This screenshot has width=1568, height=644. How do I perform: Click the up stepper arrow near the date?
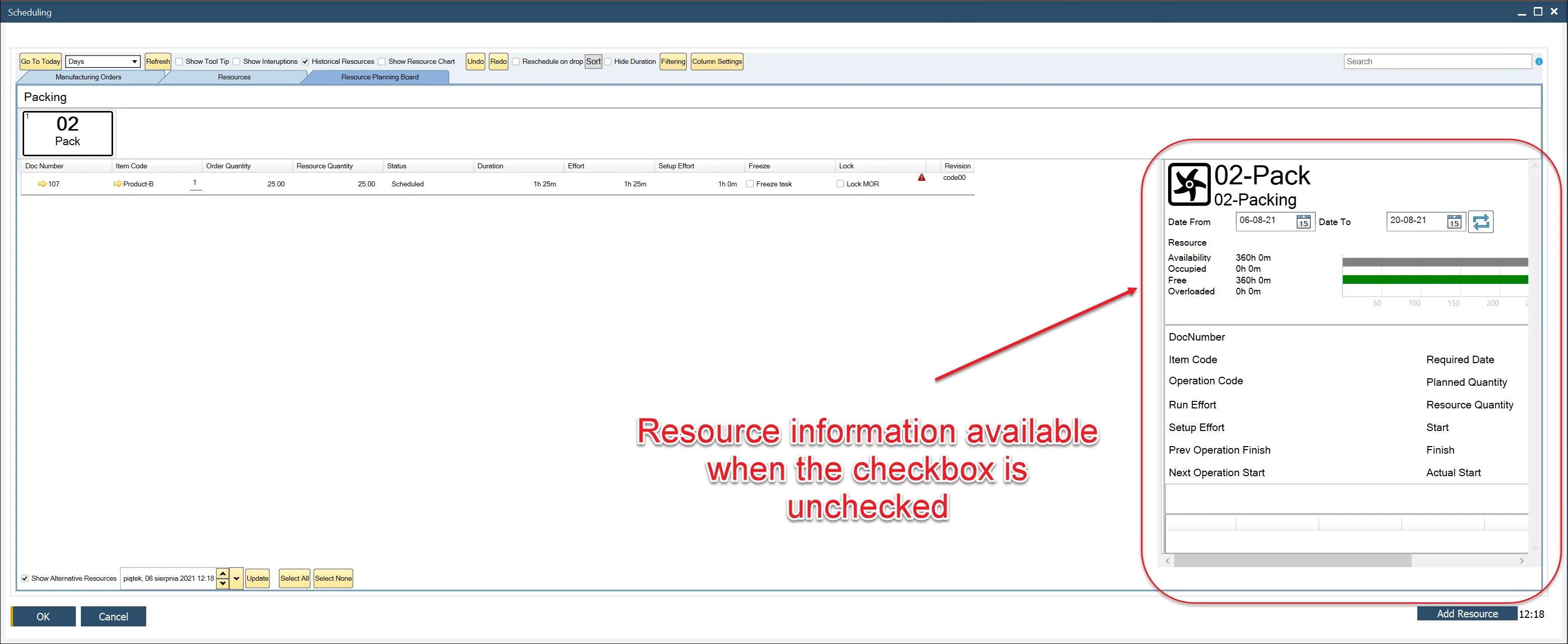pos(222,573)
